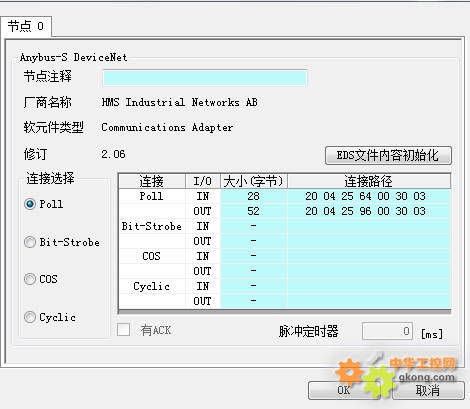This screenshot has width=470, height=409.
Task: Select the Poll connection radio button
Action: (30, 204)
